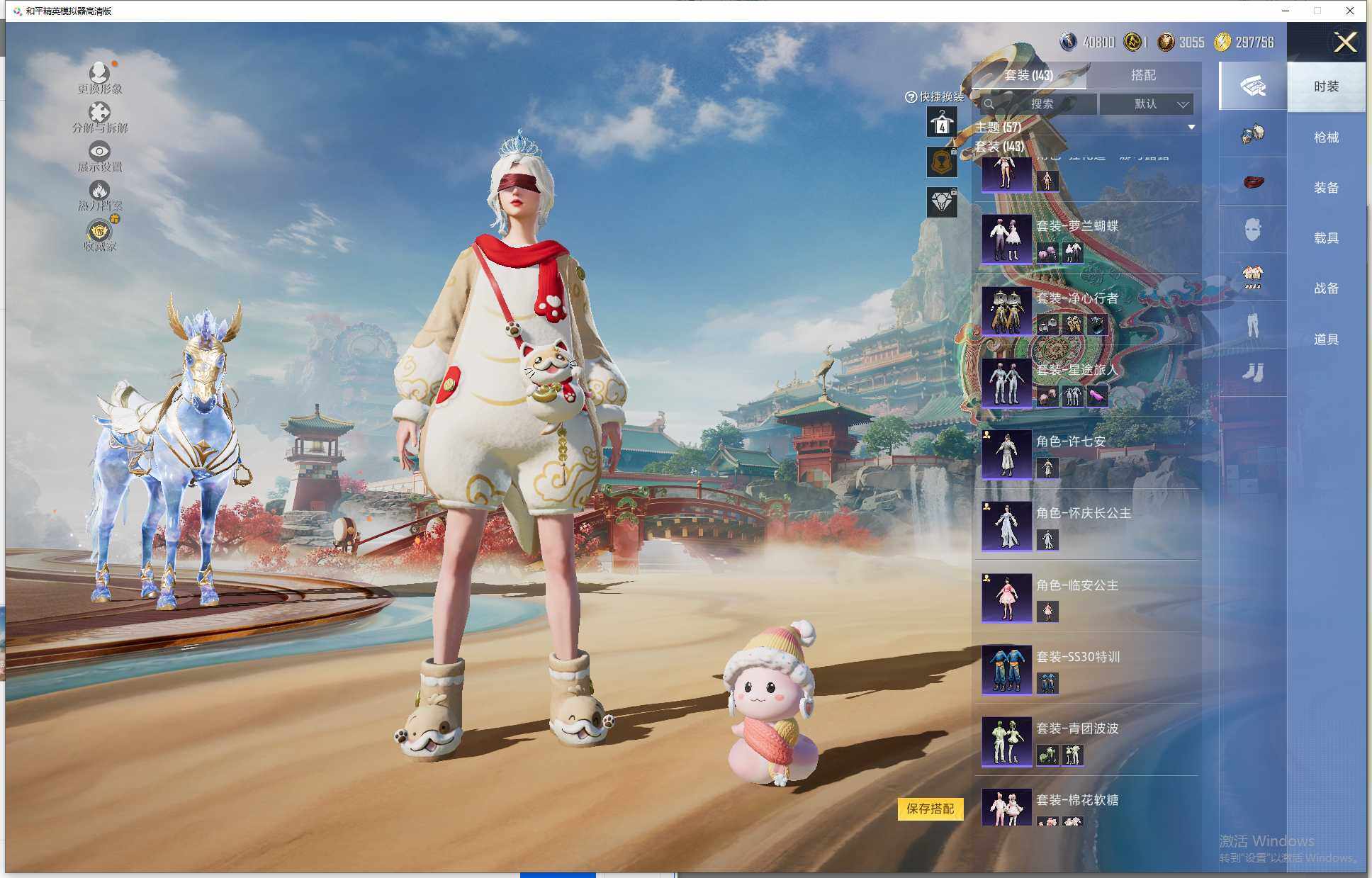Image resolution: width=1372 pixels, height=878 pixels.
Task: Select the locked trophy badge quick slot
Action: point(942,162)
